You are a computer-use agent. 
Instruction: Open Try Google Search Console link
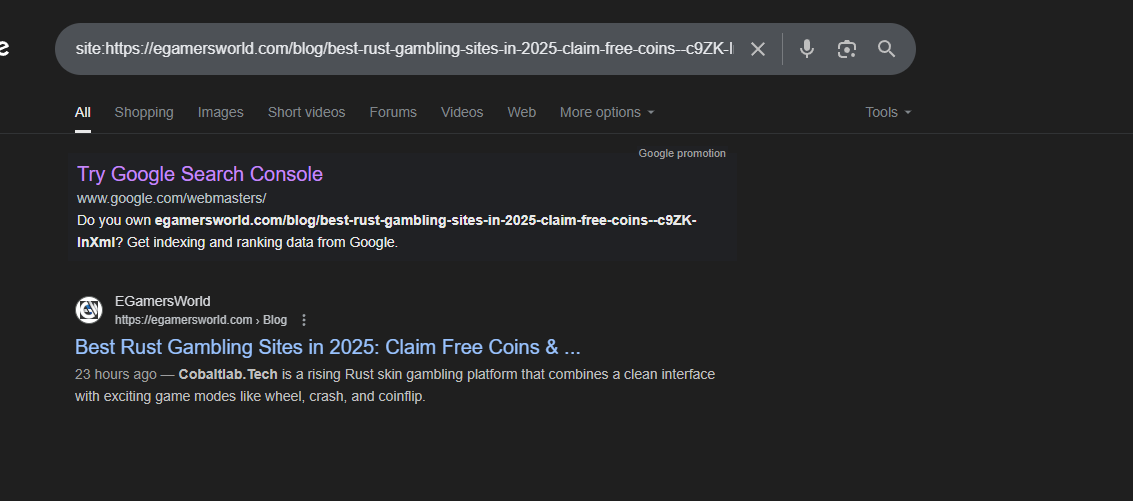[x=200, y=174]
